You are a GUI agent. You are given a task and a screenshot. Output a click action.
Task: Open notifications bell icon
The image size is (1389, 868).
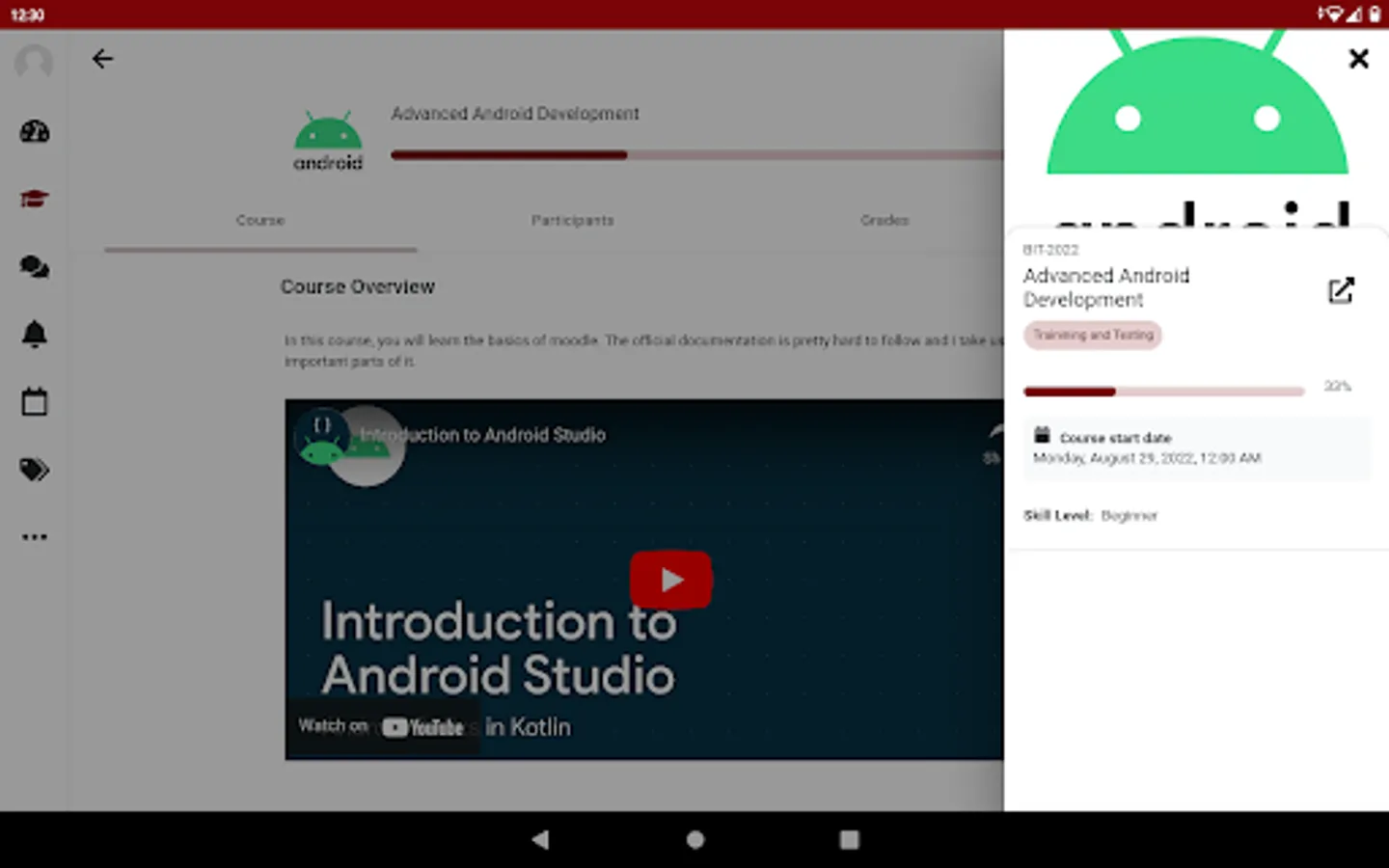(35, 334)
